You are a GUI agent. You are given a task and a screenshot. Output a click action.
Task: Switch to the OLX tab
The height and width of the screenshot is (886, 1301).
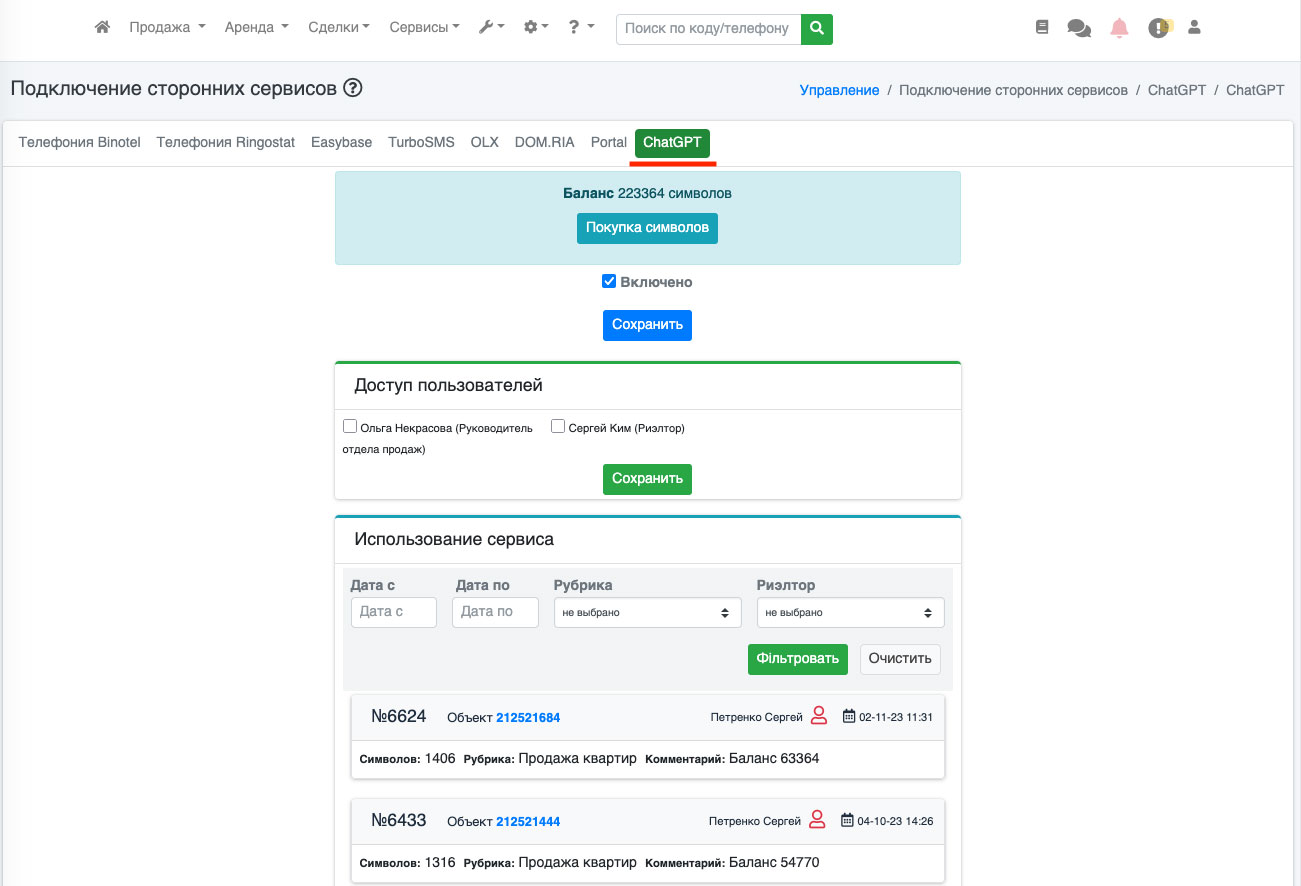(484, 142)
